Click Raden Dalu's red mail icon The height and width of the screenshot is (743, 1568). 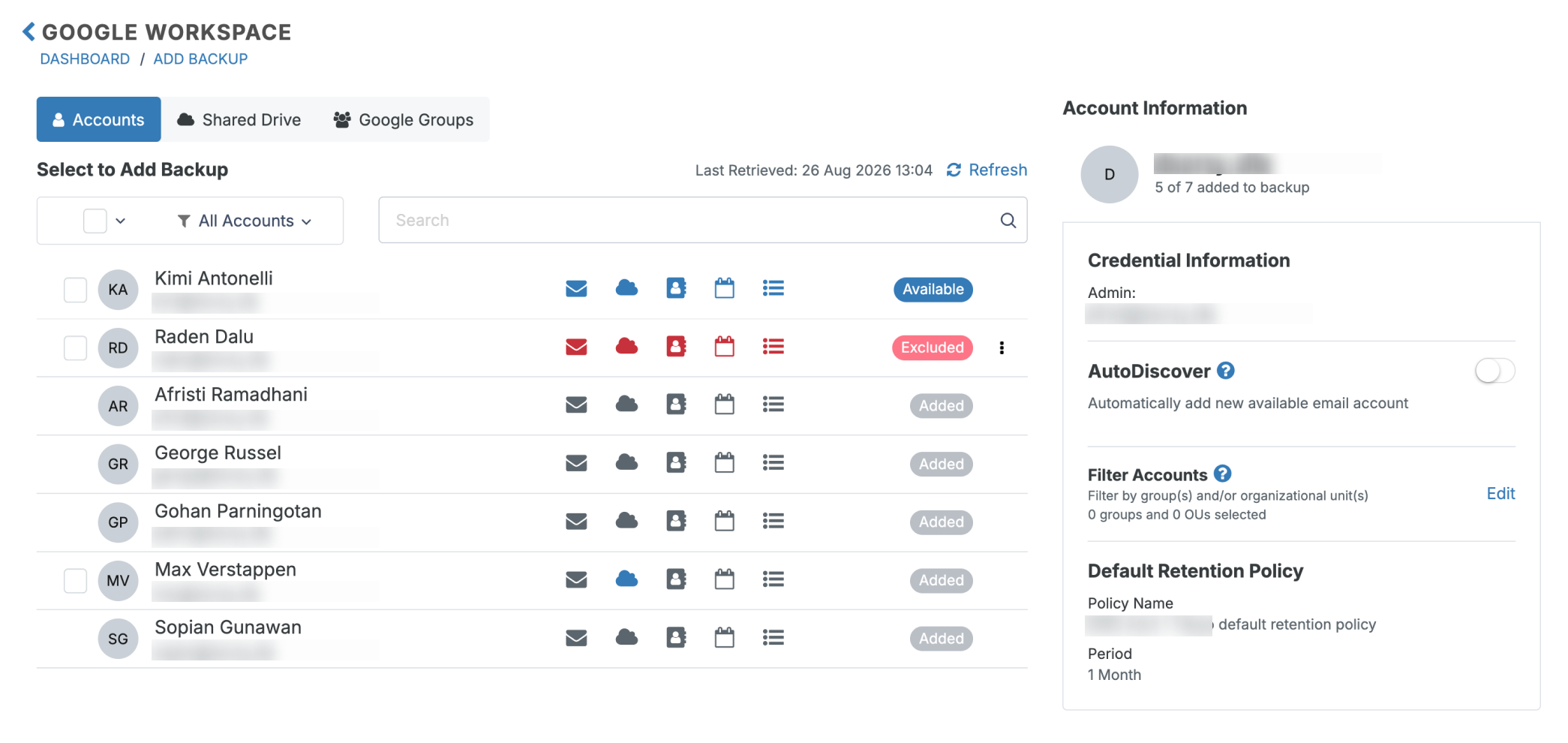click(x=576, y=347)
